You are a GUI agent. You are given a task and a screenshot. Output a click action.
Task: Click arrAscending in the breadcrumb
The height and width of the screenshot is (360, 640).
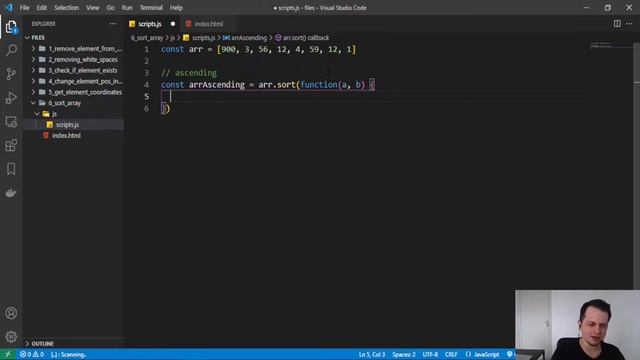[244, 38]
